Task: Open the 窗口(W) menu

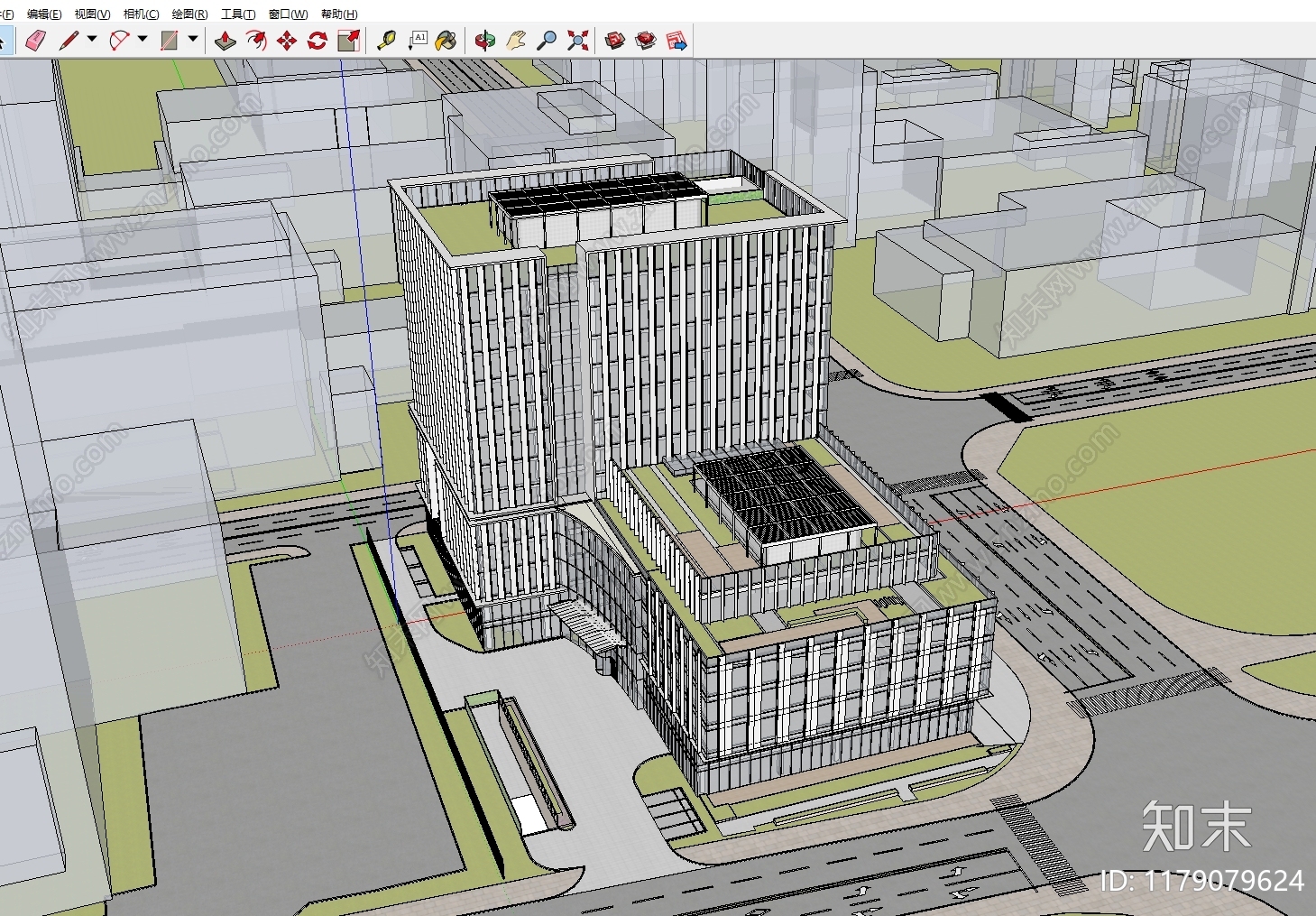Action: (288, 14)
